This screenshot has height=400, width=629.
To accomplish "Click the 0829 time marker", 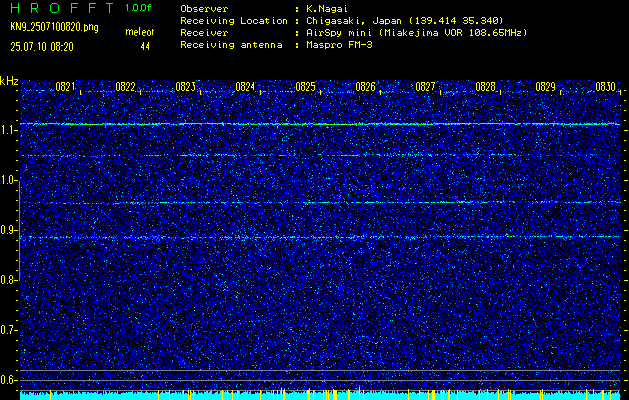I will click(x=545, y=87).
